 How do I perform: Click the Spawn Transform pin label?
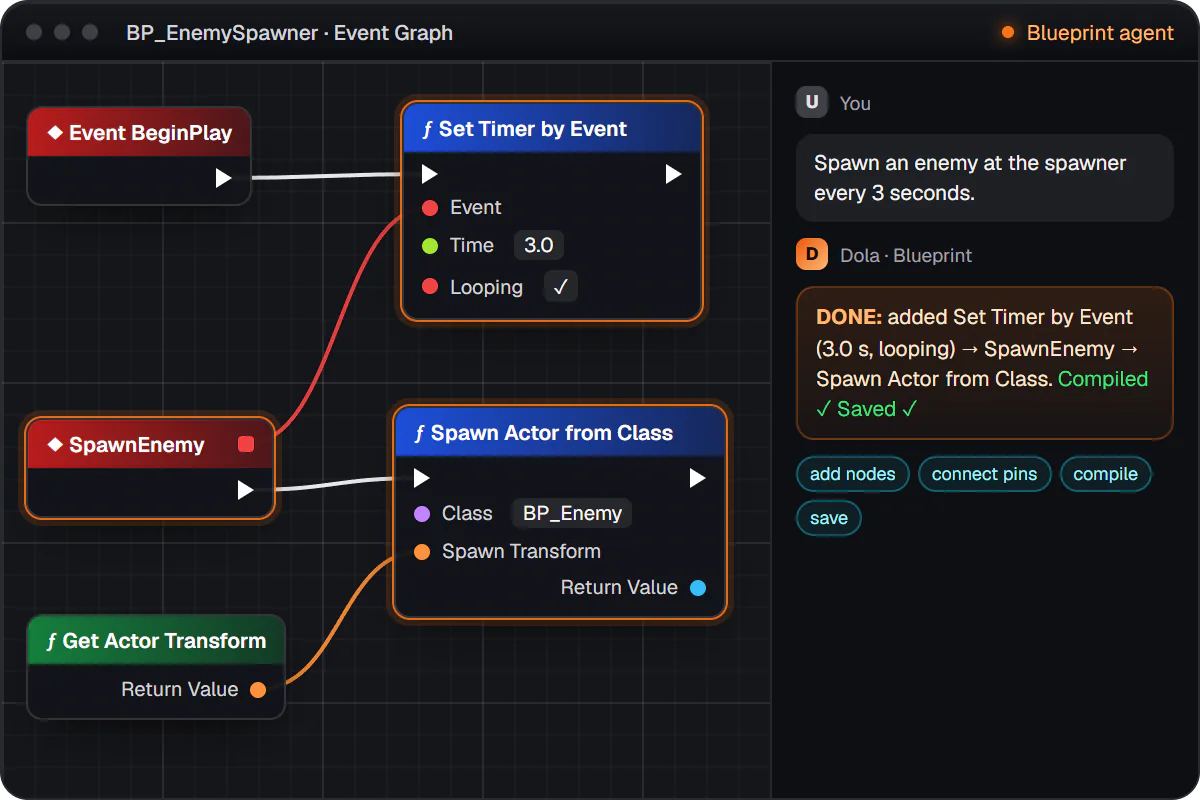click(521, 552)
